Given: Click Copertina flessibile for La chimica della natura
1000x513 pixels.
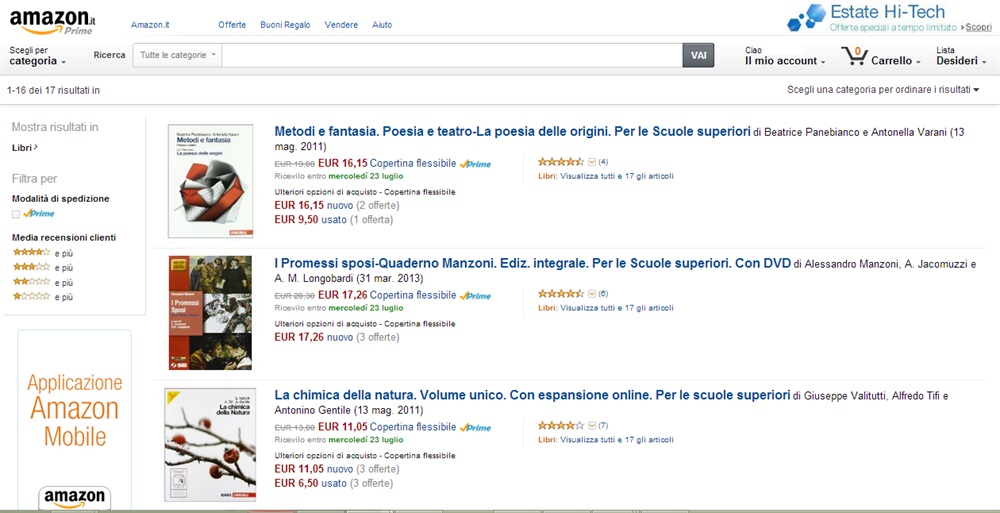Looking at the screenshot, I should tap(413, 427).
